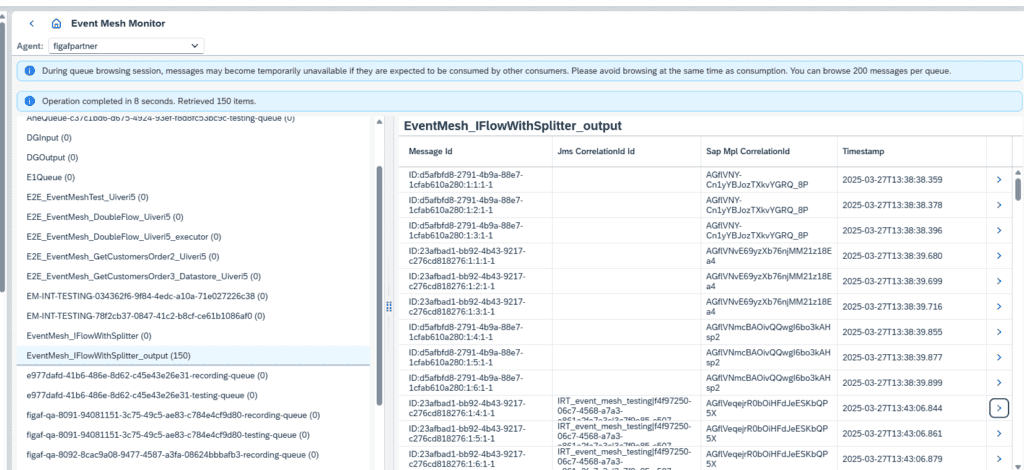Open details chevron for row 13:43:06.879
Screen dimensions: 1024x470
tap(999, 458)
